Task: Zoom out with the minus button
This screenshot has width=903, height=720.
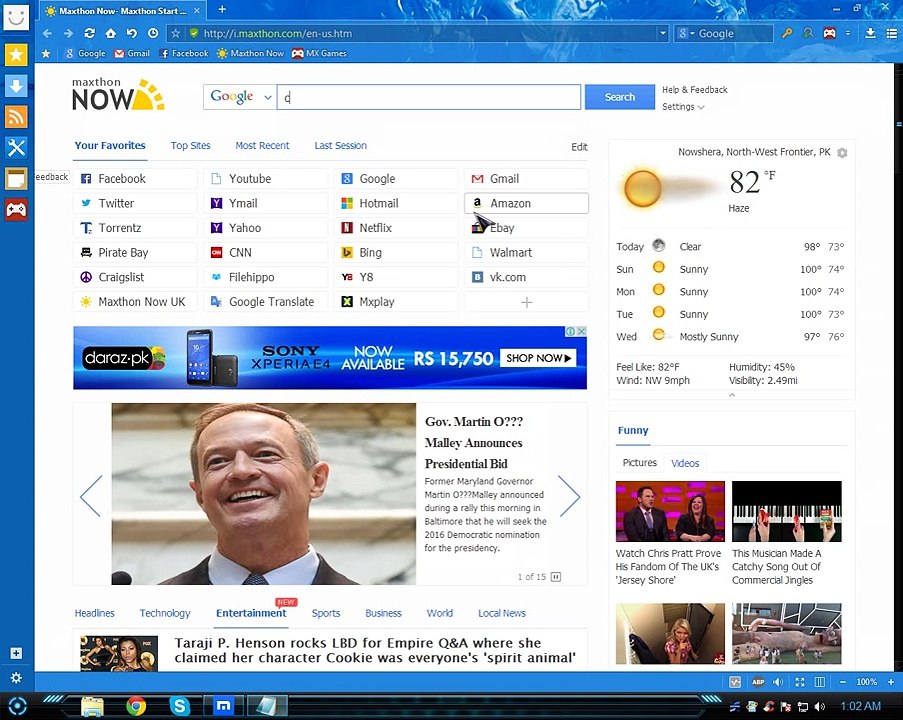Action: tap(843, 682)
